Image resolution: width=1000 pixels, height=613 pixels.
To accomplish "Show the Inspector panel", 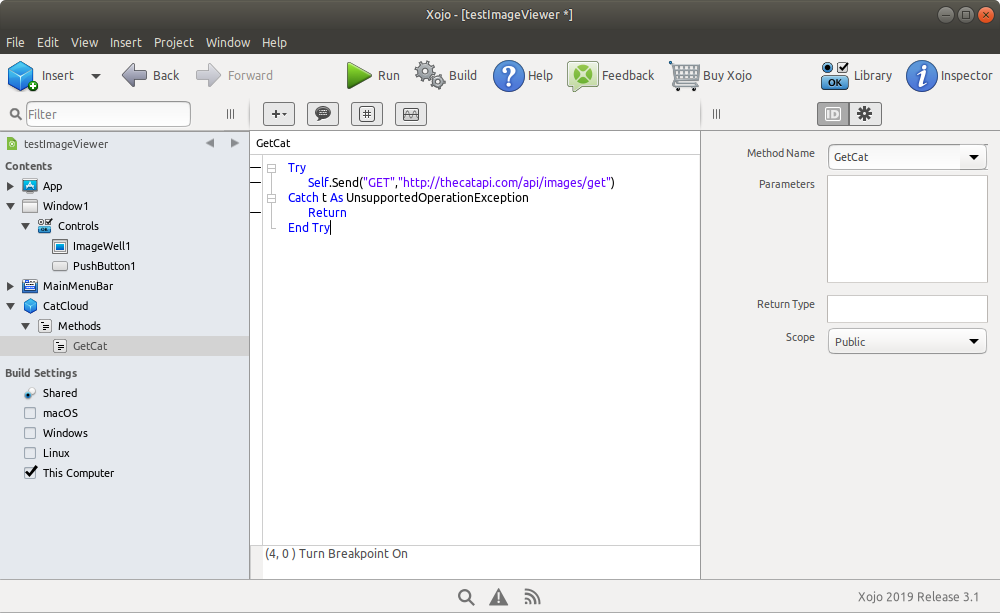I will pyautogui.click(x=949, y=76).
